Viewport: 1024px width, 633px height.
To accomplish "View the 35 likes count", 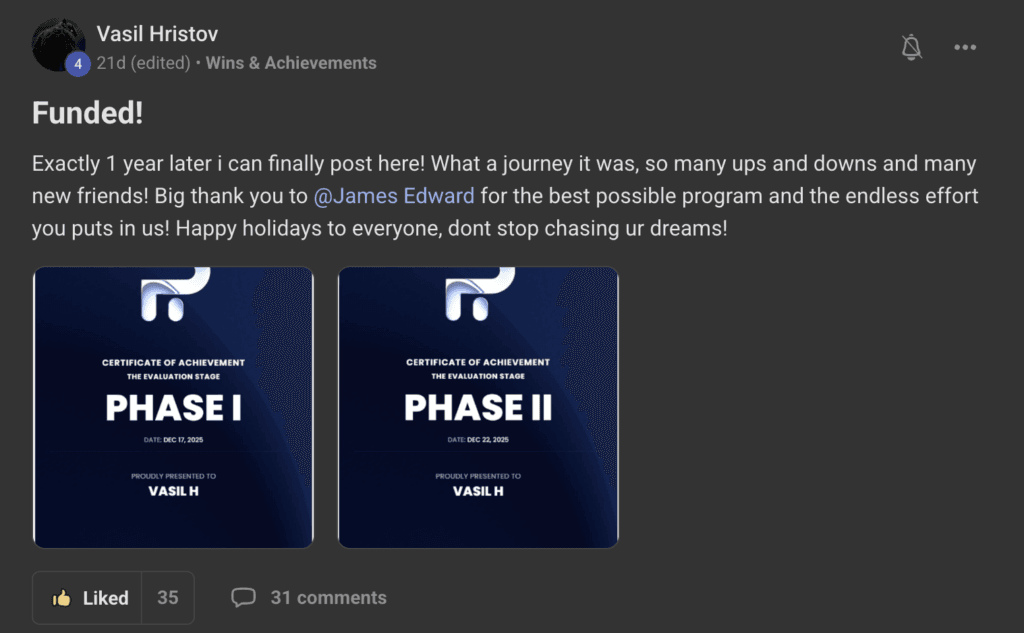I will point(167,598).
